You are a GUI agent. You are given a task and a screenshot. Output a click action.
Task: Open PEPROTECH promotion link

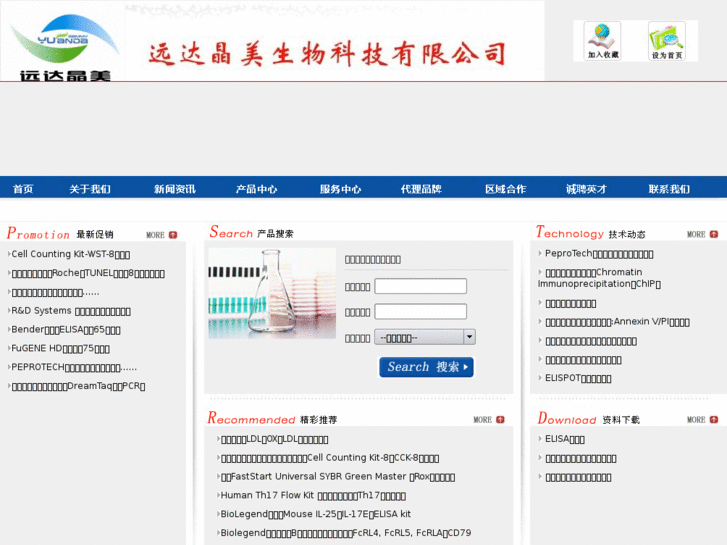pos(74,367)
